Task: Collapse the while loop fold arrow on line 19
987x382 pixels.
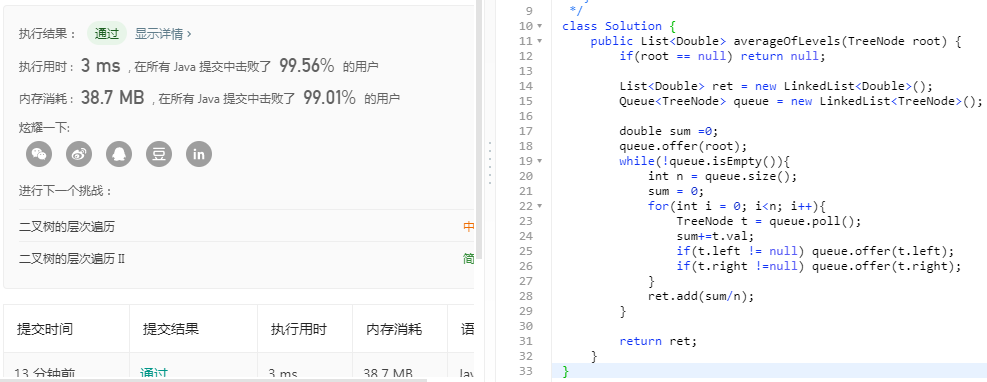Action: (x=539, y=161)
